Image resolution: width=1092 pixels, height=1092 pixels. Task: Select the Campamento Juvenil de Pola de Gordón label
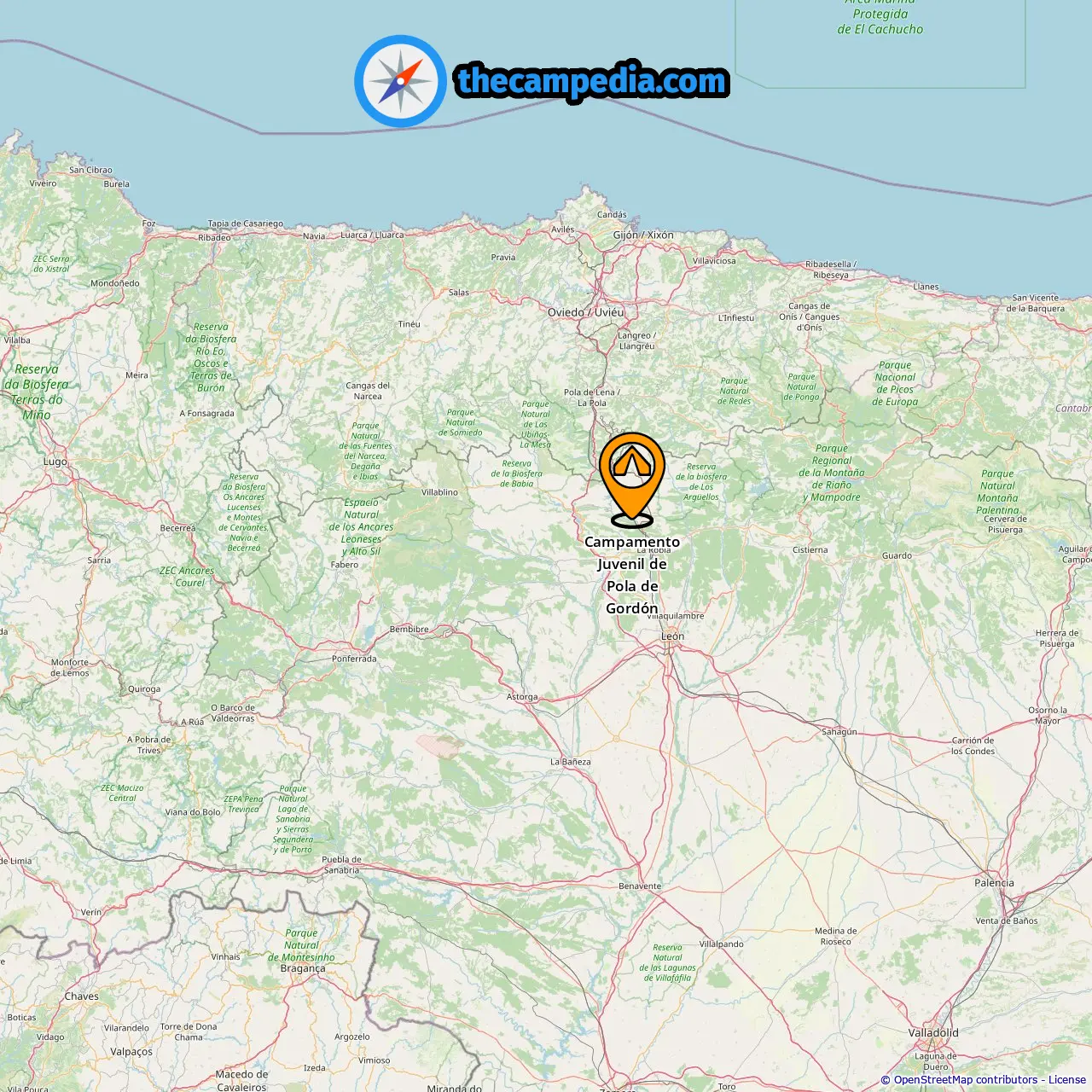(x=632, y=575)
